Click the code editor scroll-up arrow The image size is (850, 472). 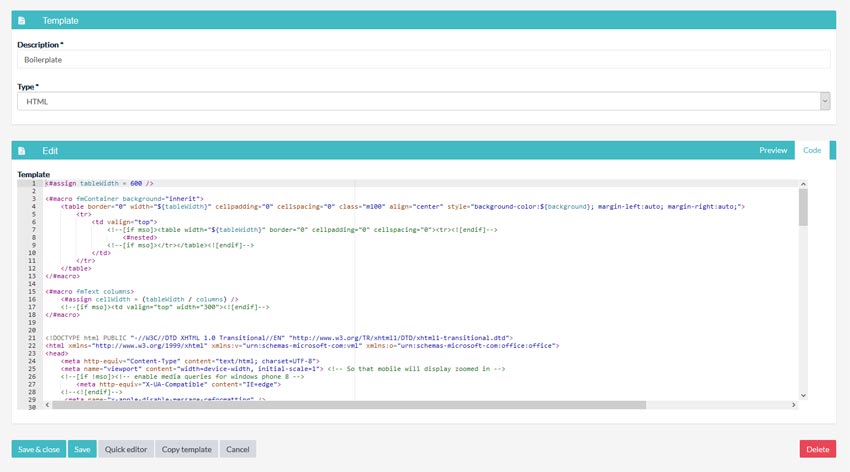pos(803,184)
